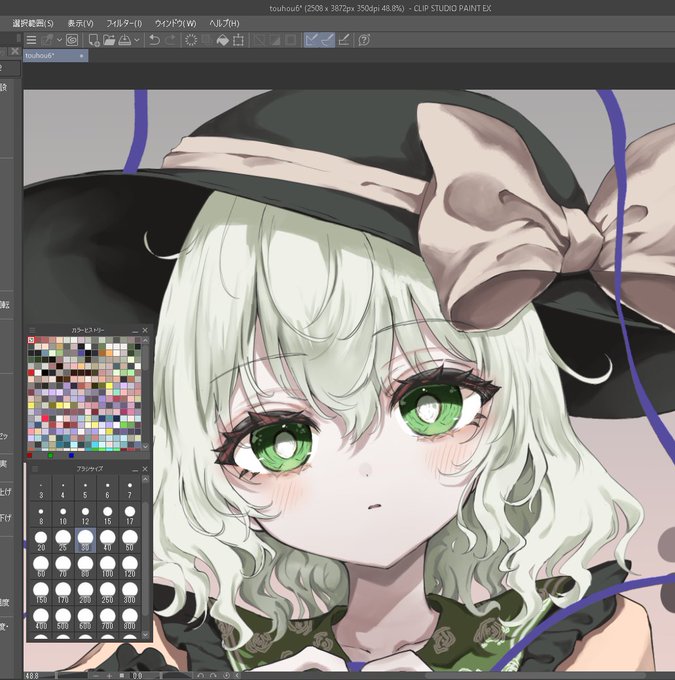675x680 pixels.
Task: Zoom out with the minus button
Action: tap(96, 676)
